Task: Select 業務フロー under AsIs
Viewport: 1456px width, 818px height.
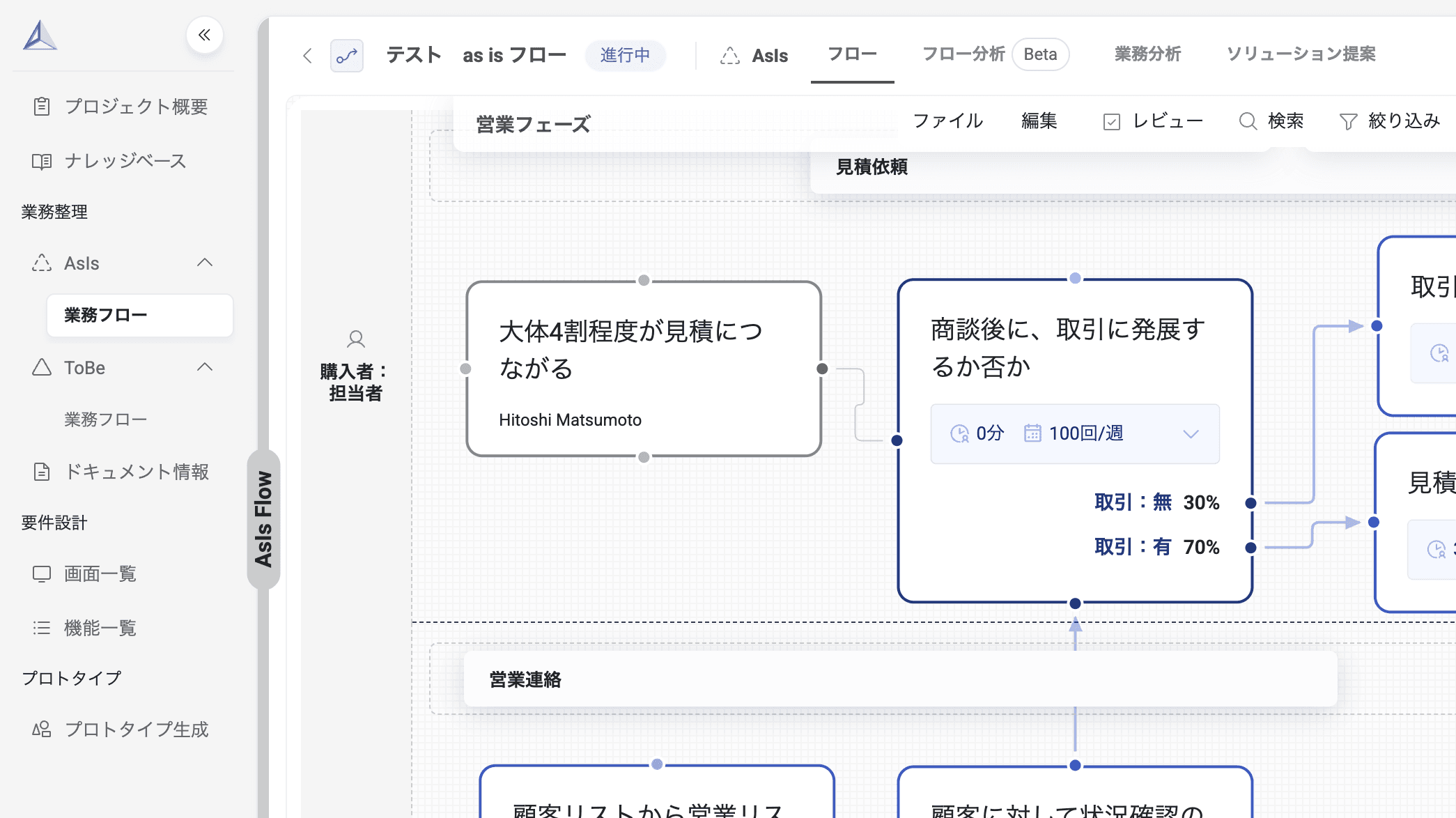Action: (x=104, y=315)
